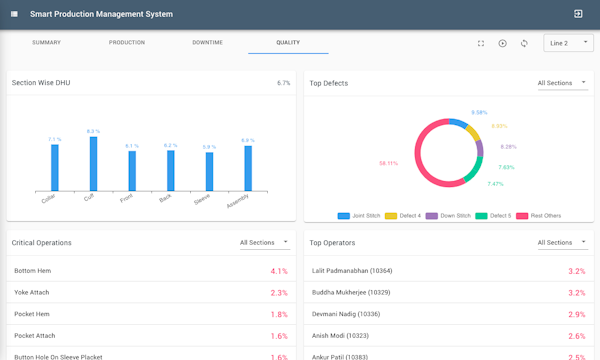Viewport: 600px width, 360px height.
Task: Select operator Ankur Patil (10383)
Action: click(449, 354)
